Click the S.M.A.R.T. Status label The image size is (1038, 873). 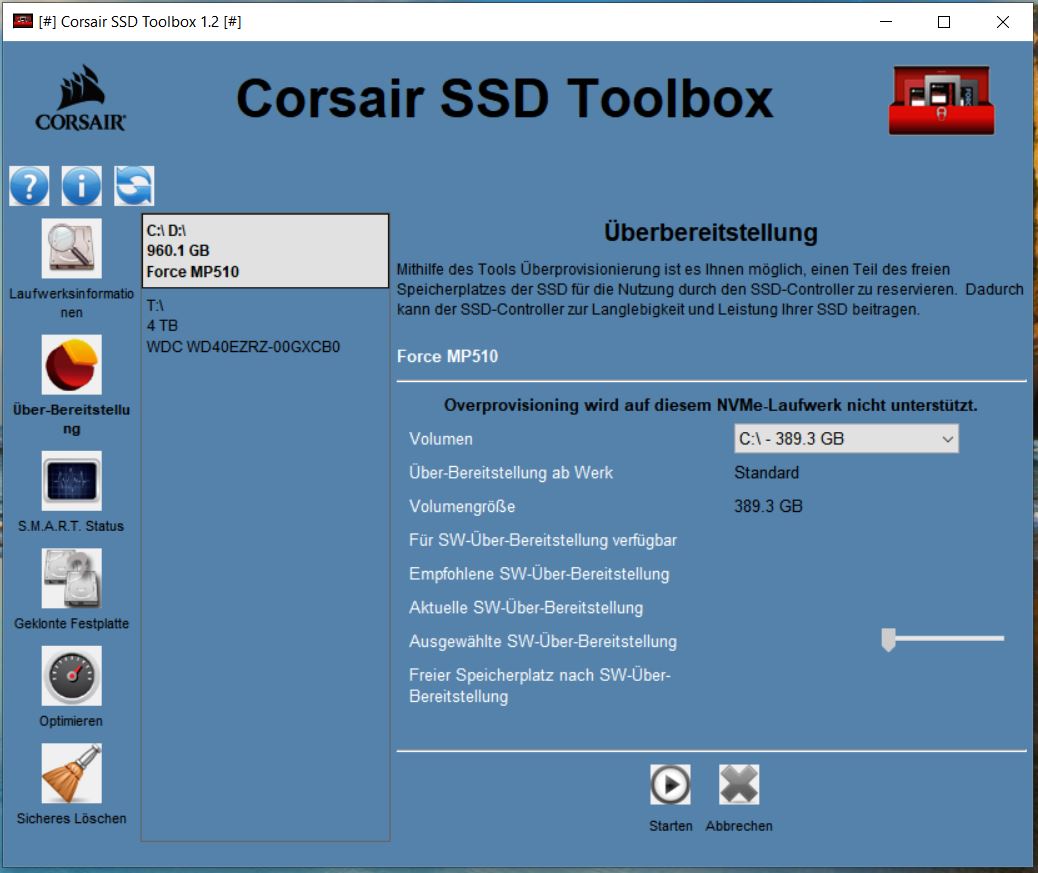(71, 526)
